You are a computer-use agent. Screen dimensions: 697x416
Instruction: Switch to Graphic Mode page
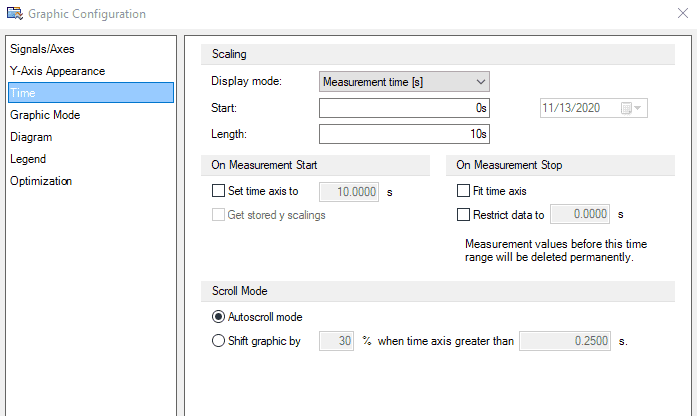coord(45,115)
